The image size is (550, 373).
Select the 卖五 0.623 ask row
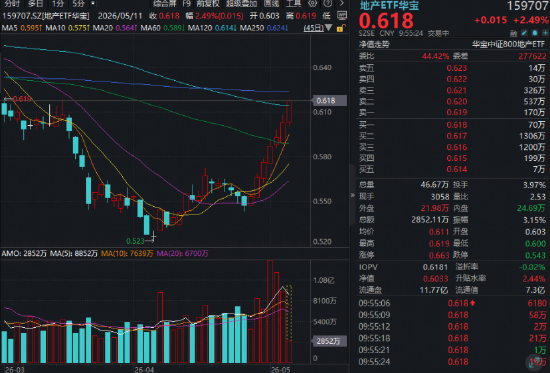pyautogui.click(x=452, y=68)
